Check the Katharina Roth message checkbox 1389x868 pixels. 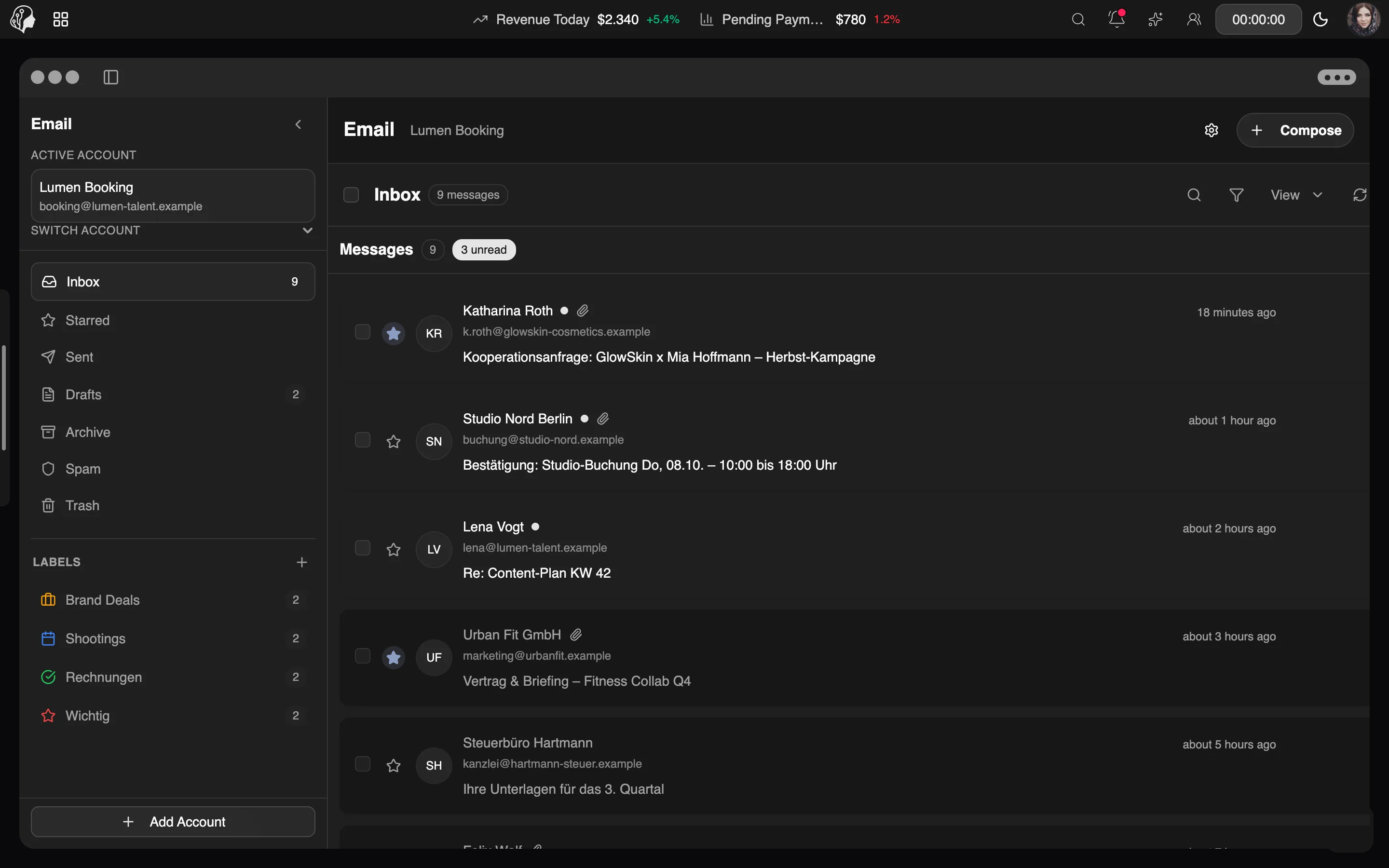pyautogui.click(x=362, y=332)
